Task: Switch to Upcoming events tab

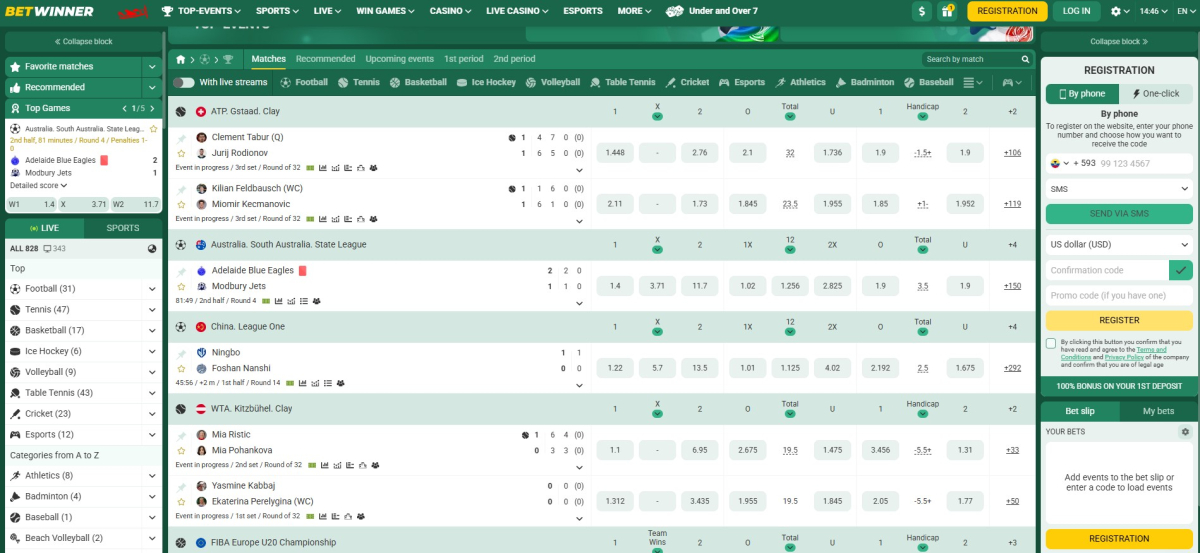Action: pos(399,59)
